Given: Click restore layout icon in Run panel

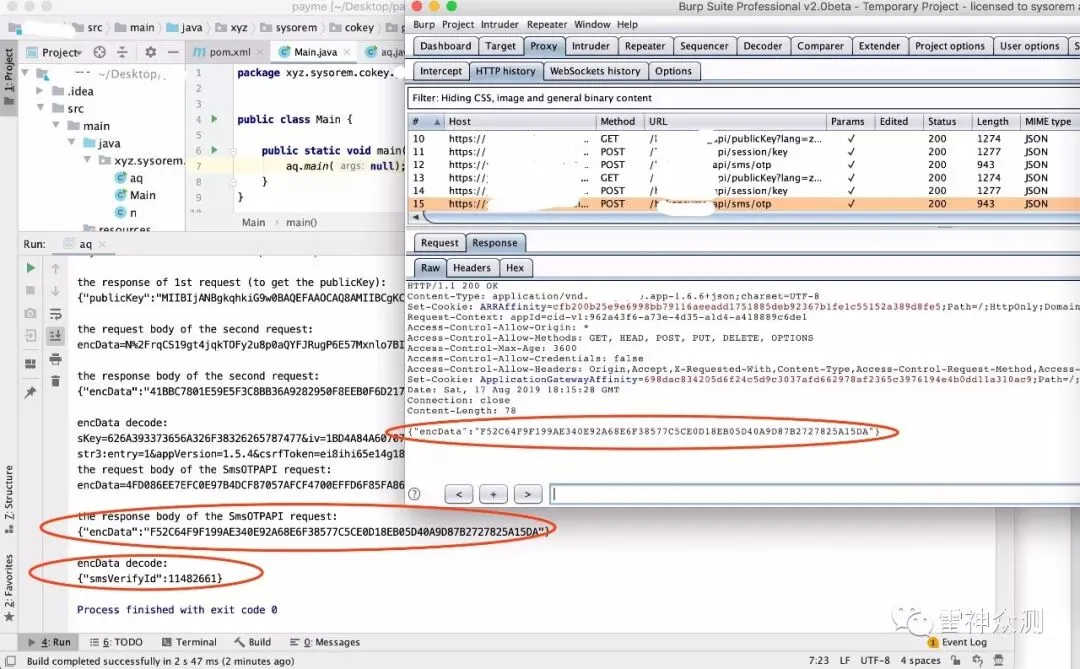Looking at the screenshot, I should (x=30, y=364).
